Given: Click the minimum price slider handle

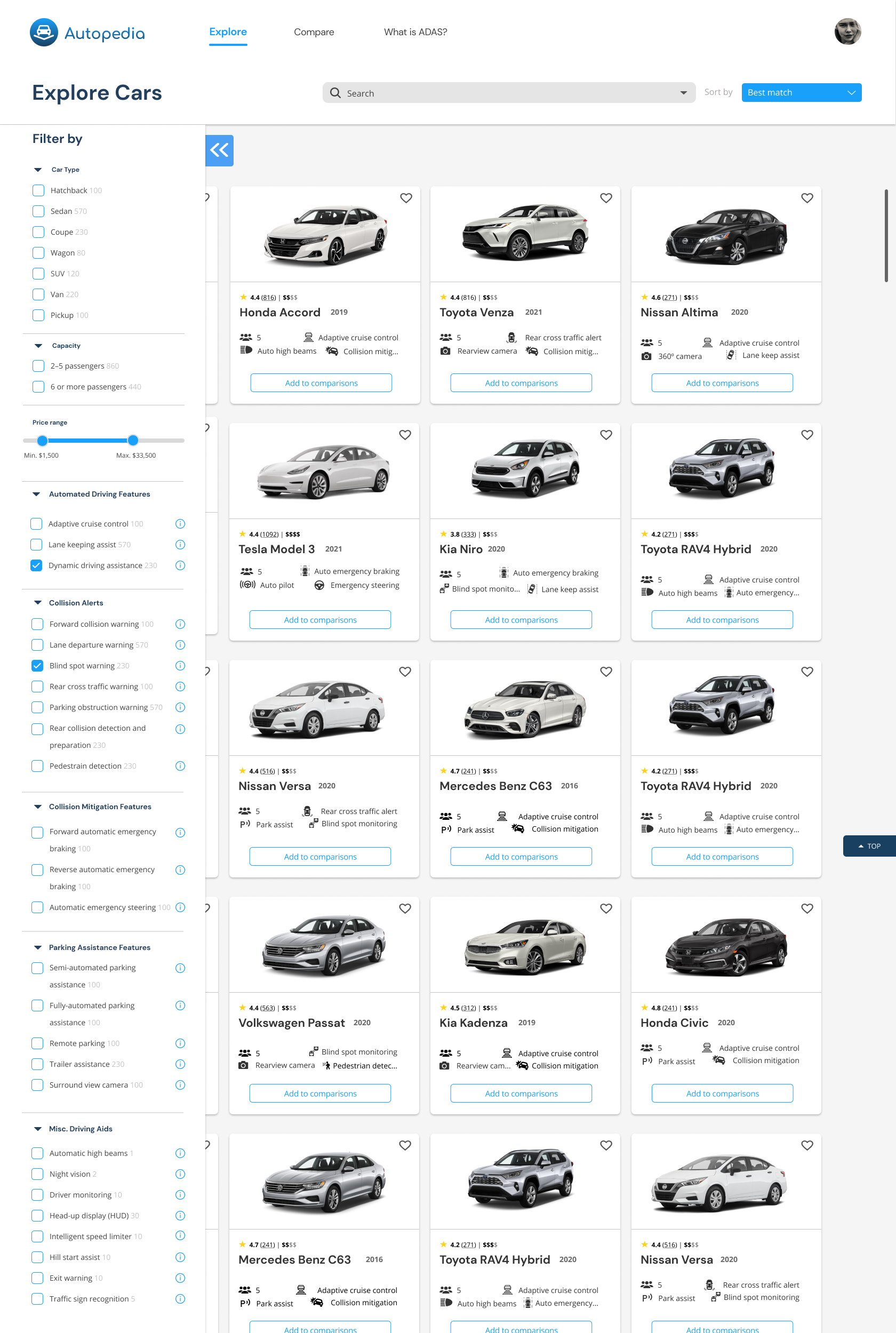Looking at the screenshot, I should [x=42, y=441].
